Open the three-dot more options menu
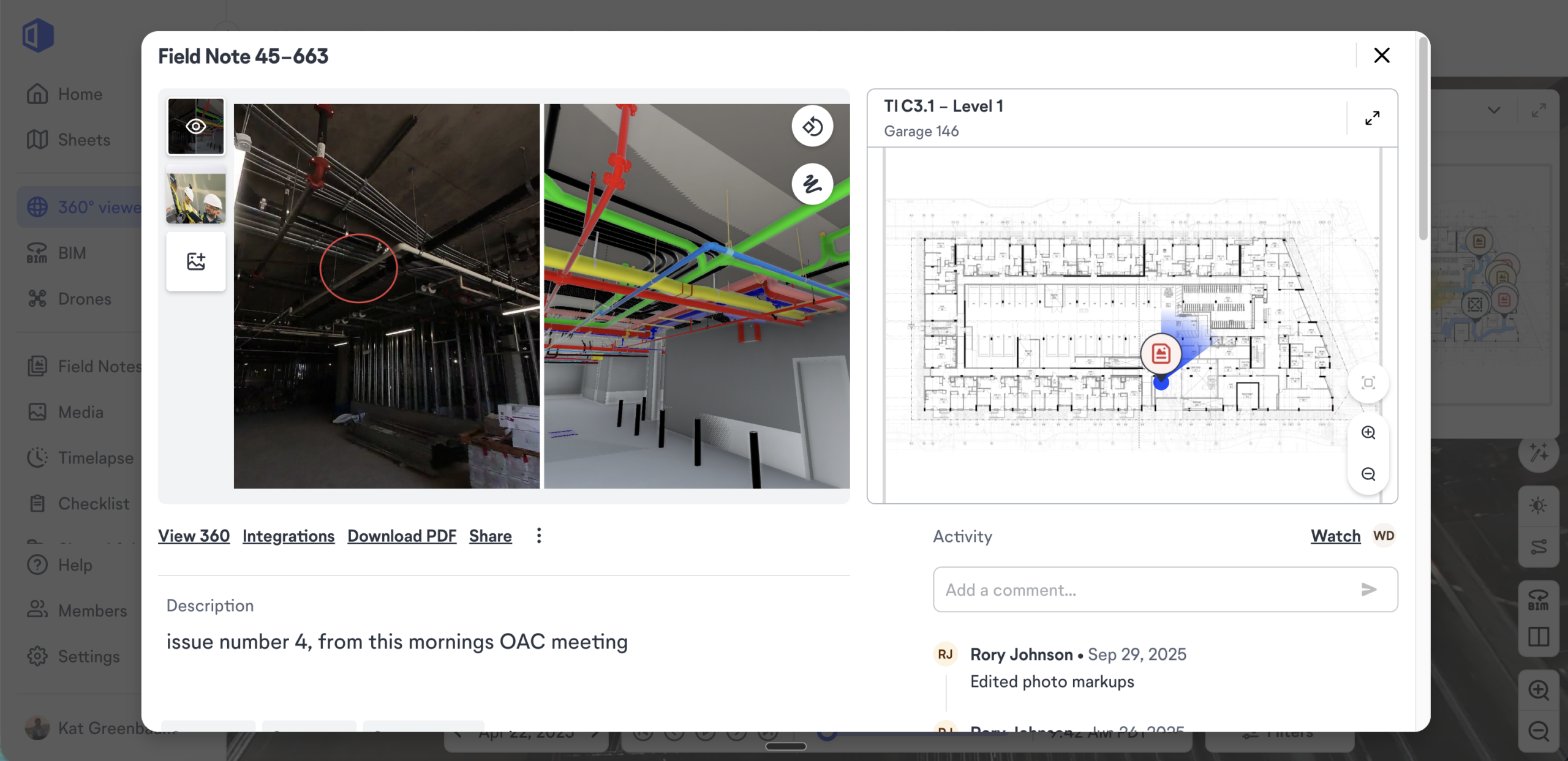1568x761 pixels. click(x=539, y=536)
